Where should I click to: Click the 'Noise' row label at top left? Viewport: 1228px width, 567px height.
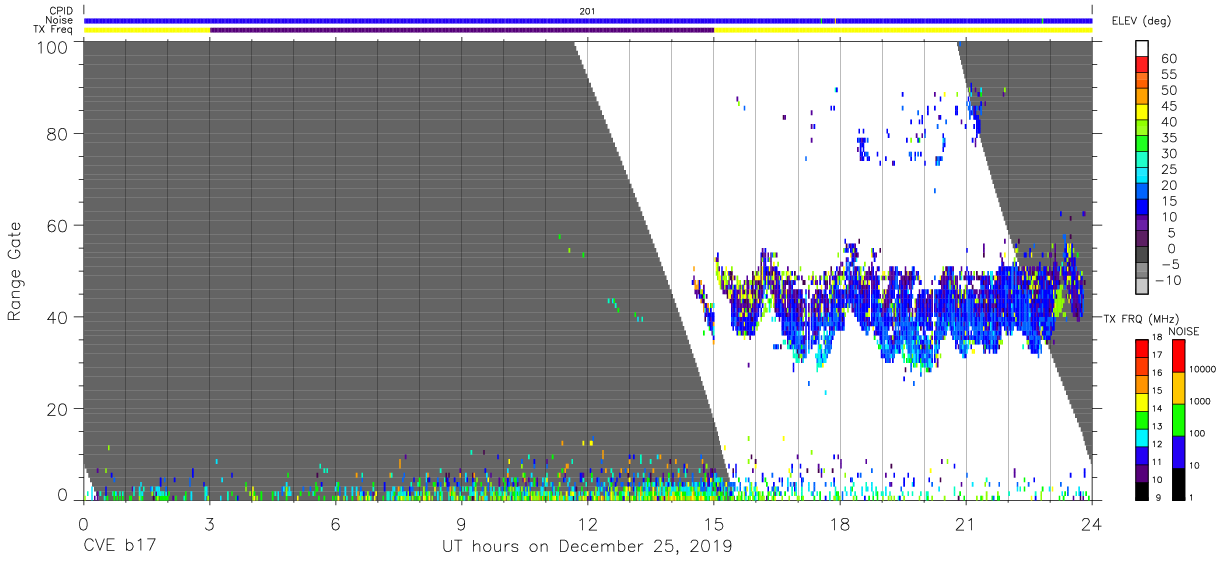[59, 20]
